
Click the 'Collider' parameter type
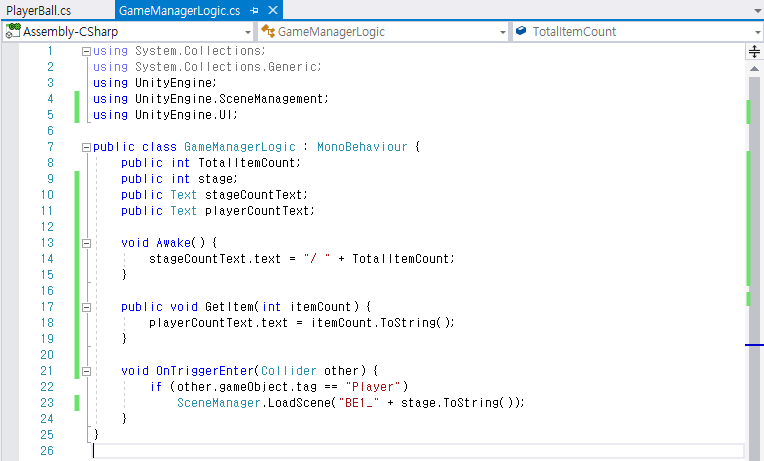(288, 371)
